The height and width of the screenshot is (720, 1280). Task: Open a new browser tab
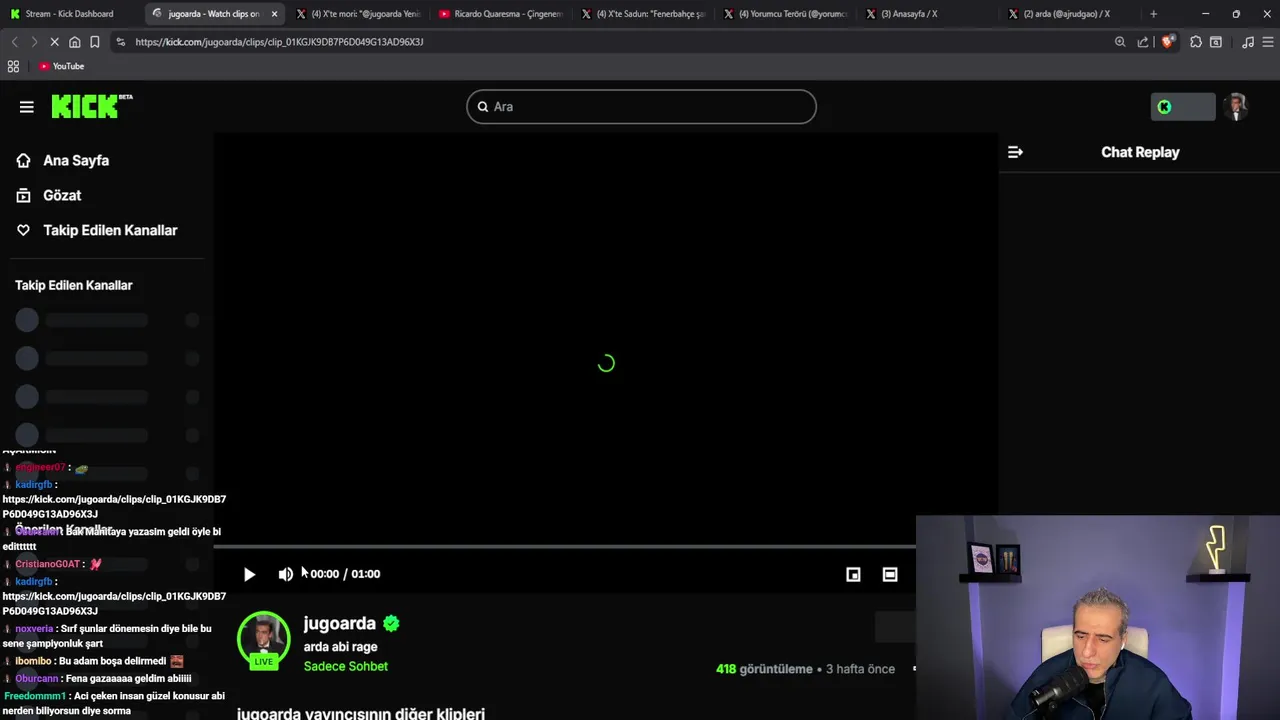point(1153,14)
